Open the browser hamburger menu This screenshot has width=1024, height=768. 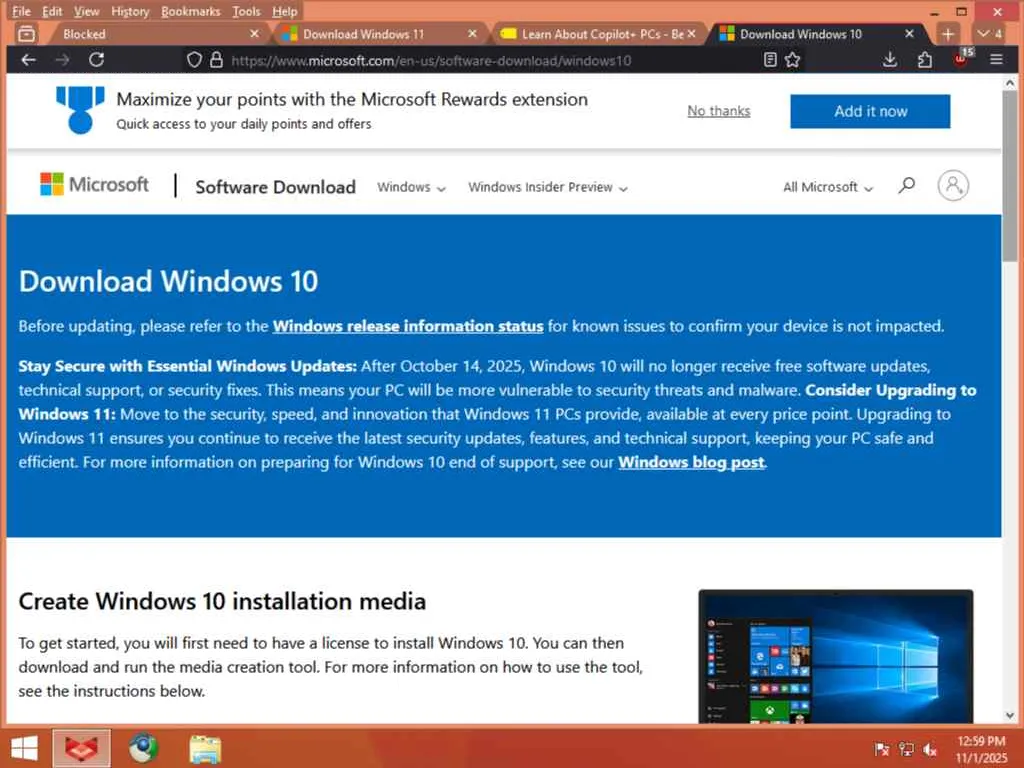pos(996,60)
